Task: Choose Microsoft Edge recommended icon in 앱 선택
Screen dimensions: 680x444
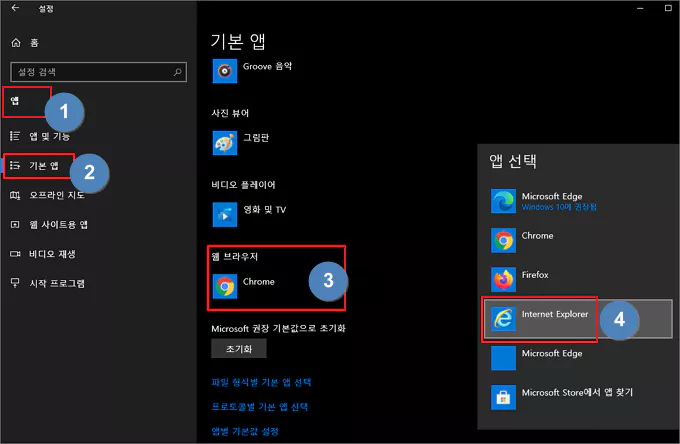Action: (503, 201)
